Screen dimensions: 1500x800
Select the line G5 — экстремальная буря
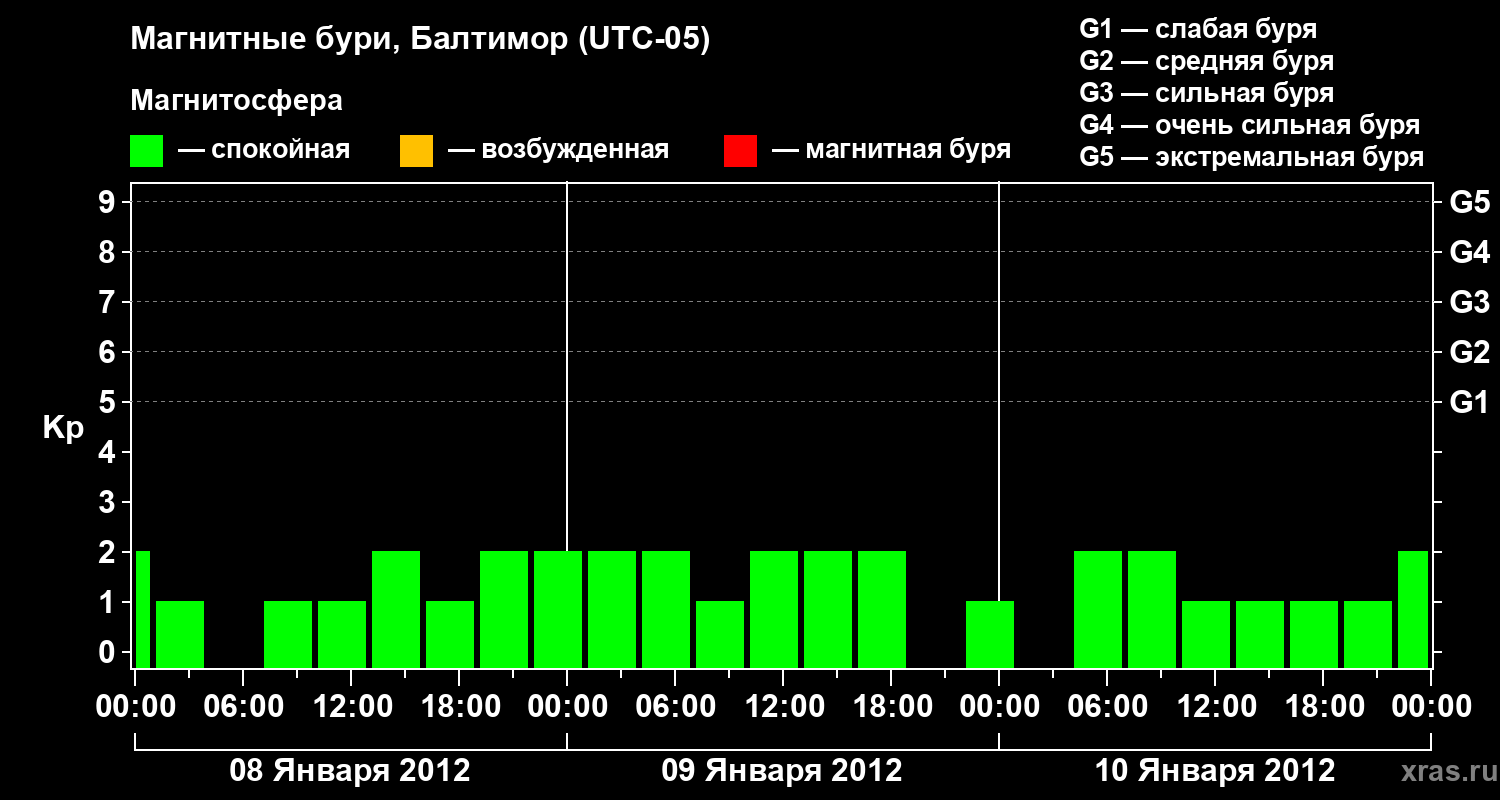point(1252,157)
